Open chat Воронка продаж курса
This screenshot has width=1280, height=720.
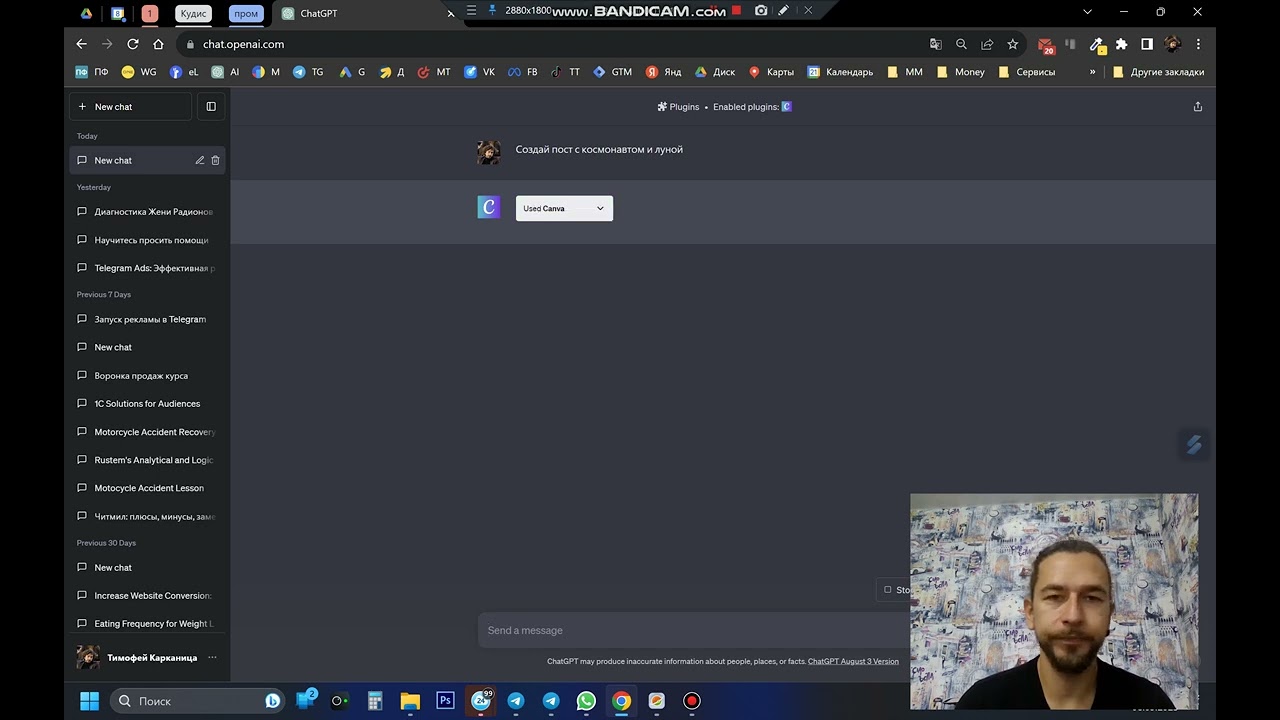(147, 376)
